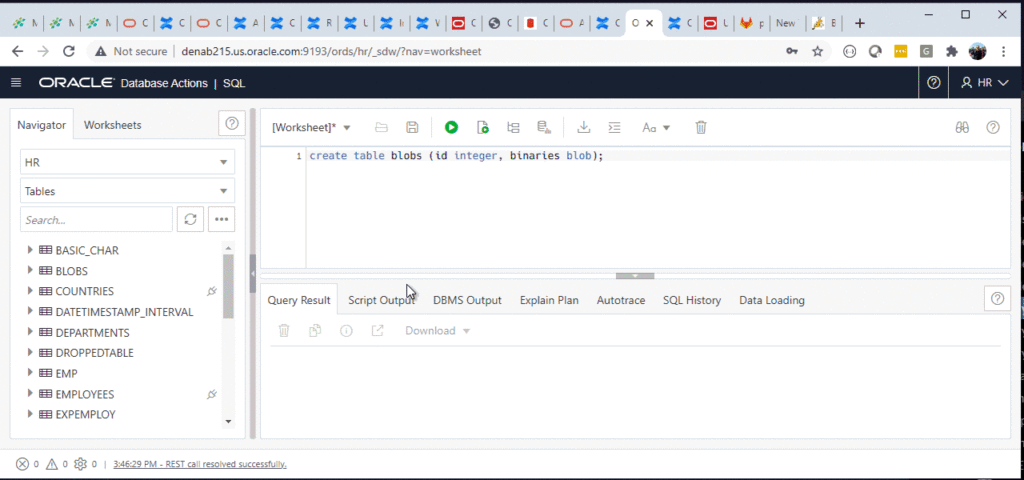
Task: Expand the BLOBS table node
Action: pos(30,271)
